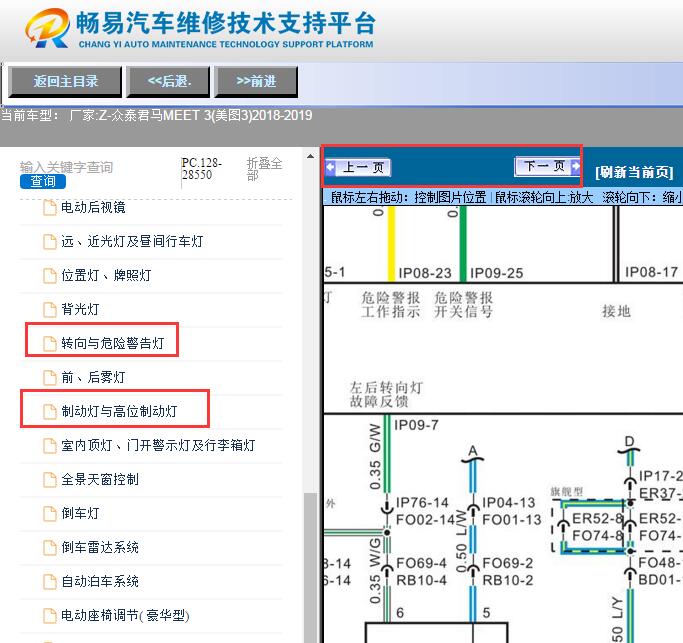Click the document icon beside 全景天窗控制
This screenshot has height=643, width=683.
coord(50,479)
